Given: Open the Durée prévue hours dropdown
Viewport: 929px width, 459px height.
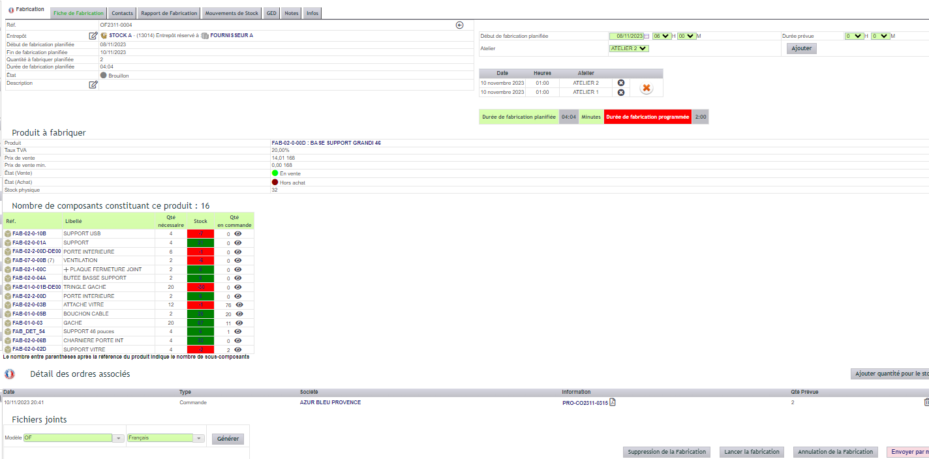Looking at the screenshot, I should (x=854, y=36).
